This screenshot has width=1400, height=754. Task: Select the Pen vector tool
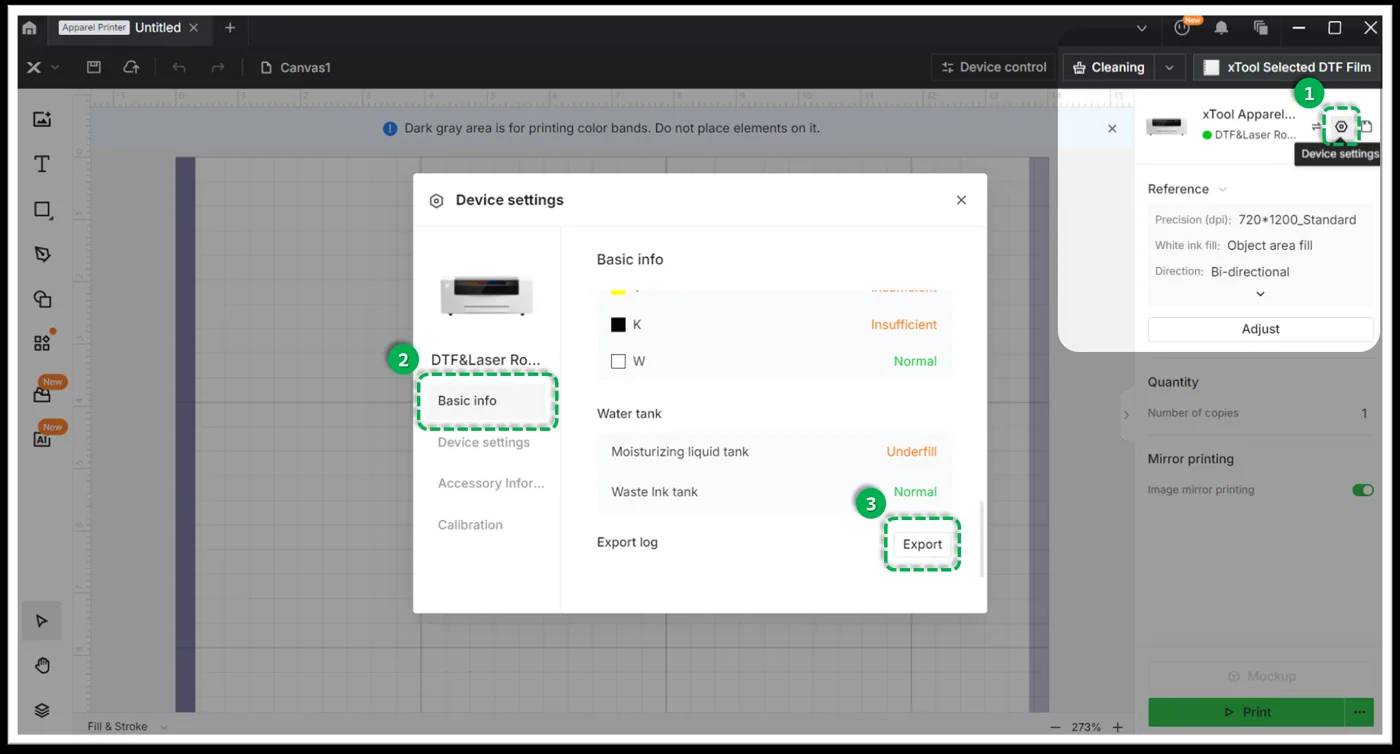[42, 254]
